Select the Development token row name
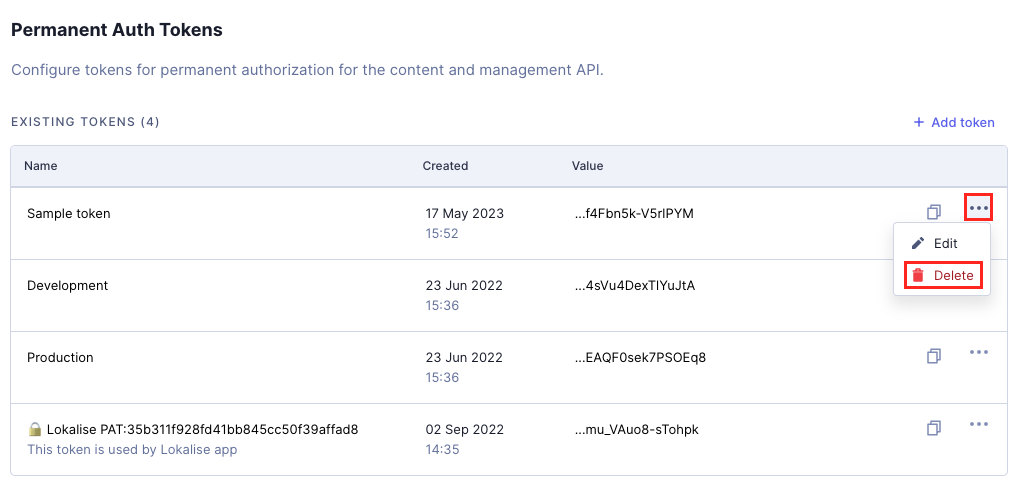This screenshot has height=490, width=1018. (x=67, y=285)
